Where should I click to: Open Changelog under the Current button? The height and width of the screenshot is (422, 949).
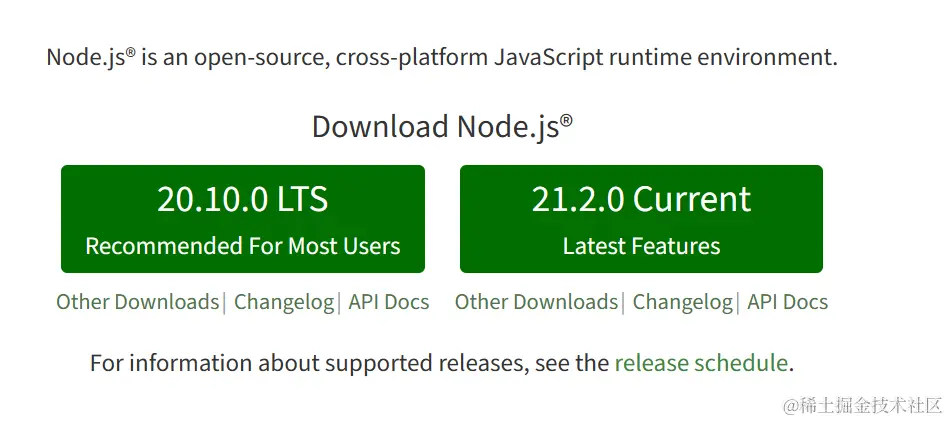coord(683,302)
